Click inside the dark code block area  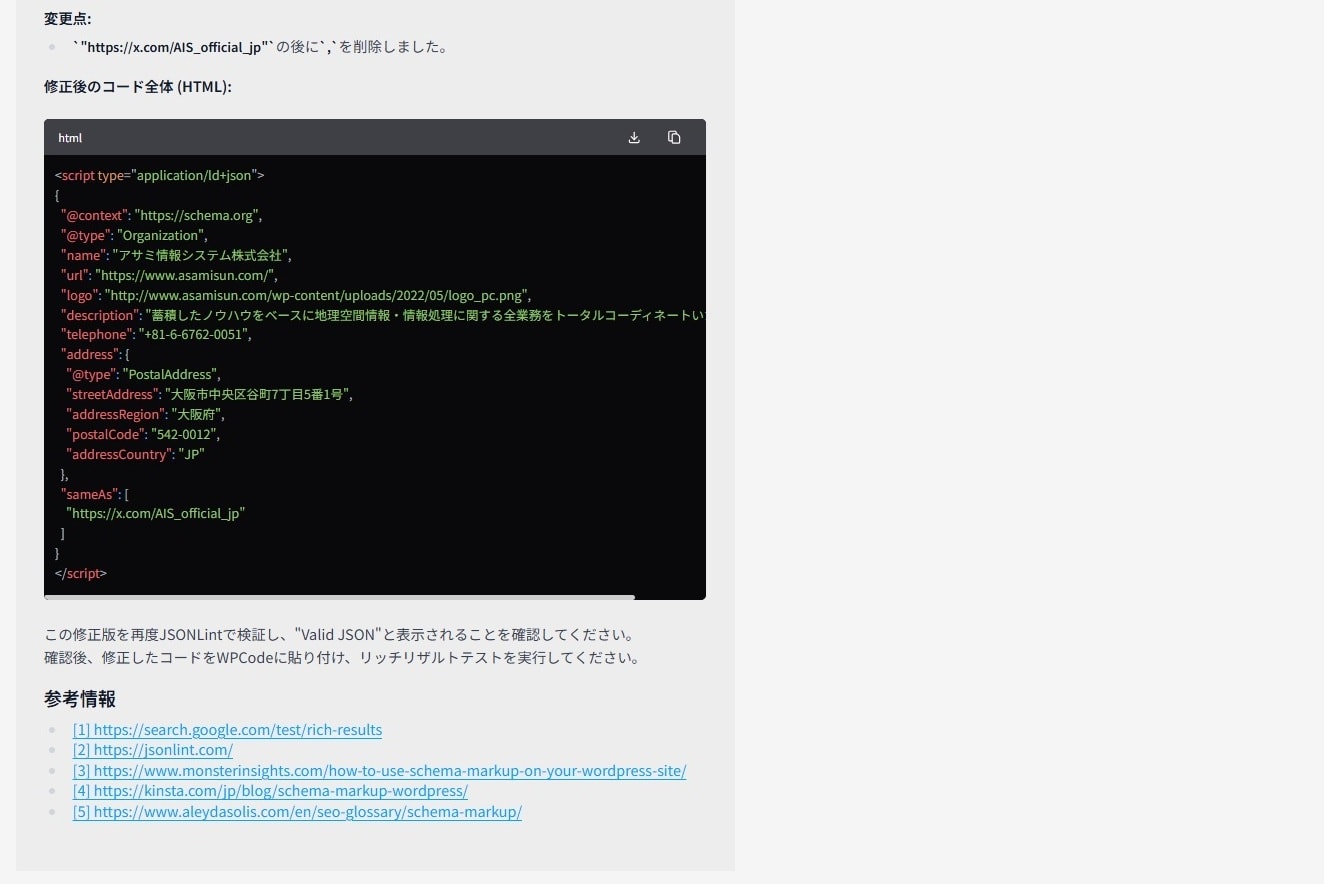(375, 375)
